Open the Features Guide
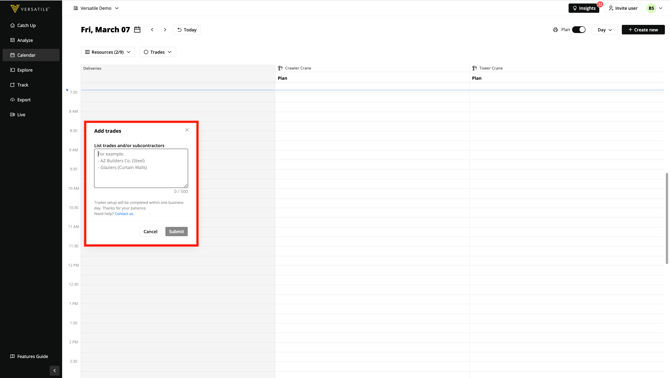This screenshot has width=670, height=378. pyautogui.click(x=29, y=356)
